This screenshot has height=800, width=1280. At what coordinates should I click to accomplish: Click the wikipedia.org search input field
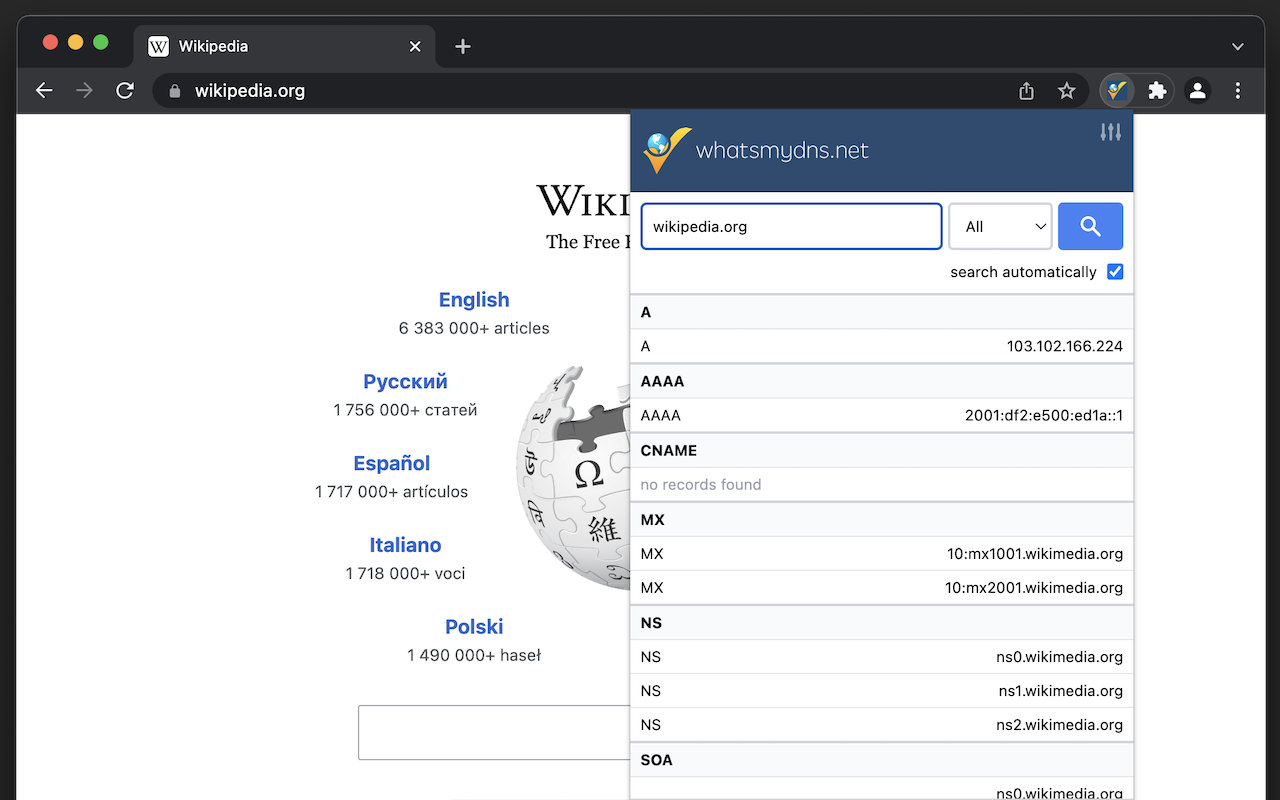coord(791,226)
